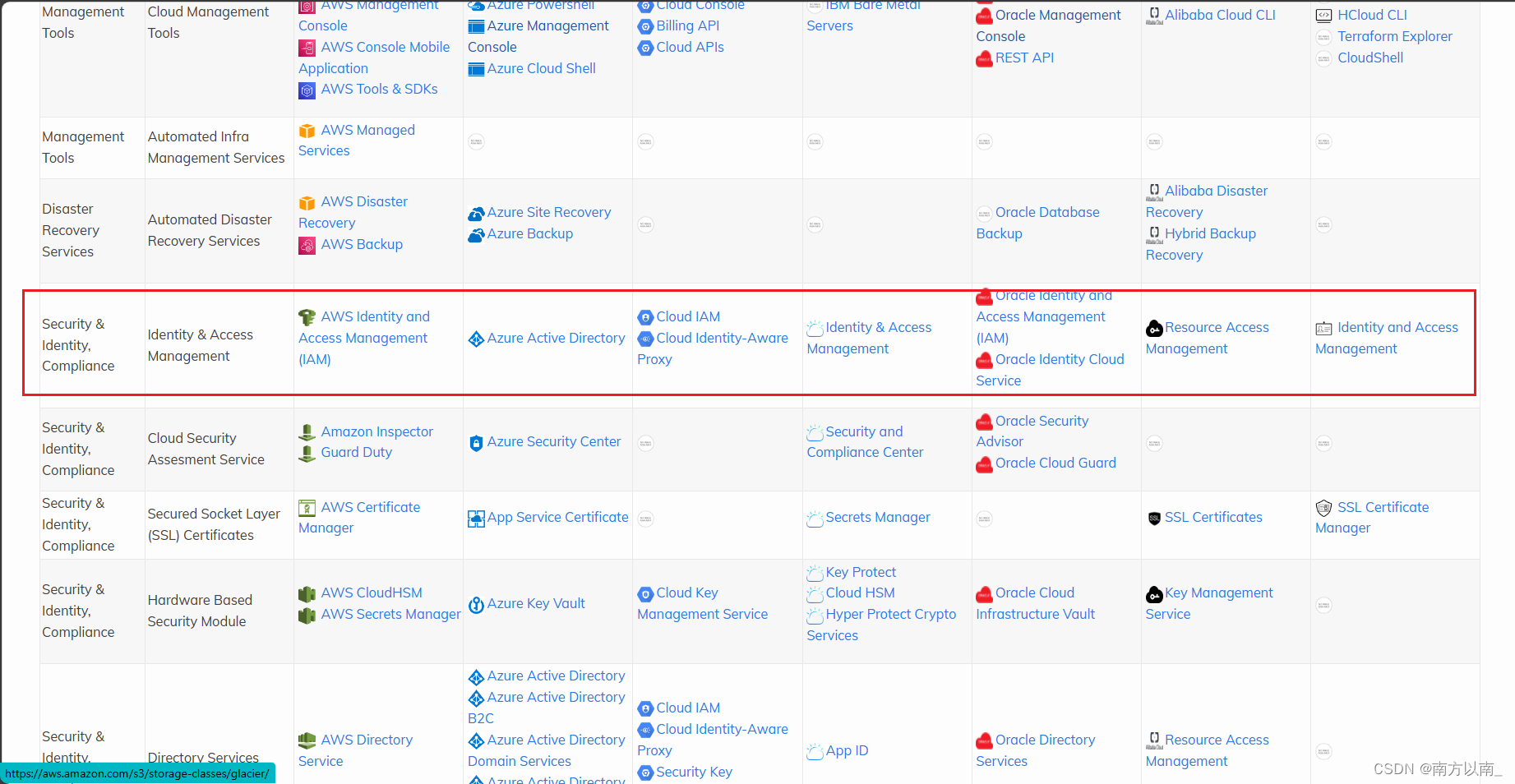Open the Hybrid Backup Recovery link
This screenshot has height=784, width=1515.
(x=1201, y=244)
